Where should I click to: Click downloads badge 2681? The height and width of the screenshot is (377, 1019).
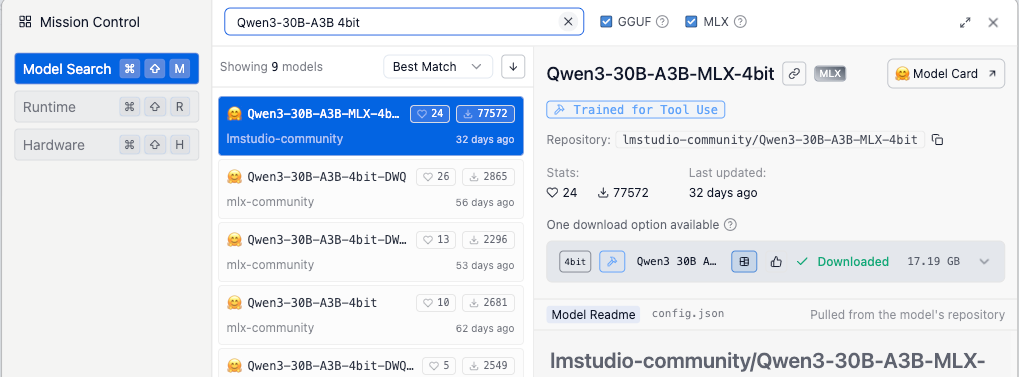coord(489,303)
